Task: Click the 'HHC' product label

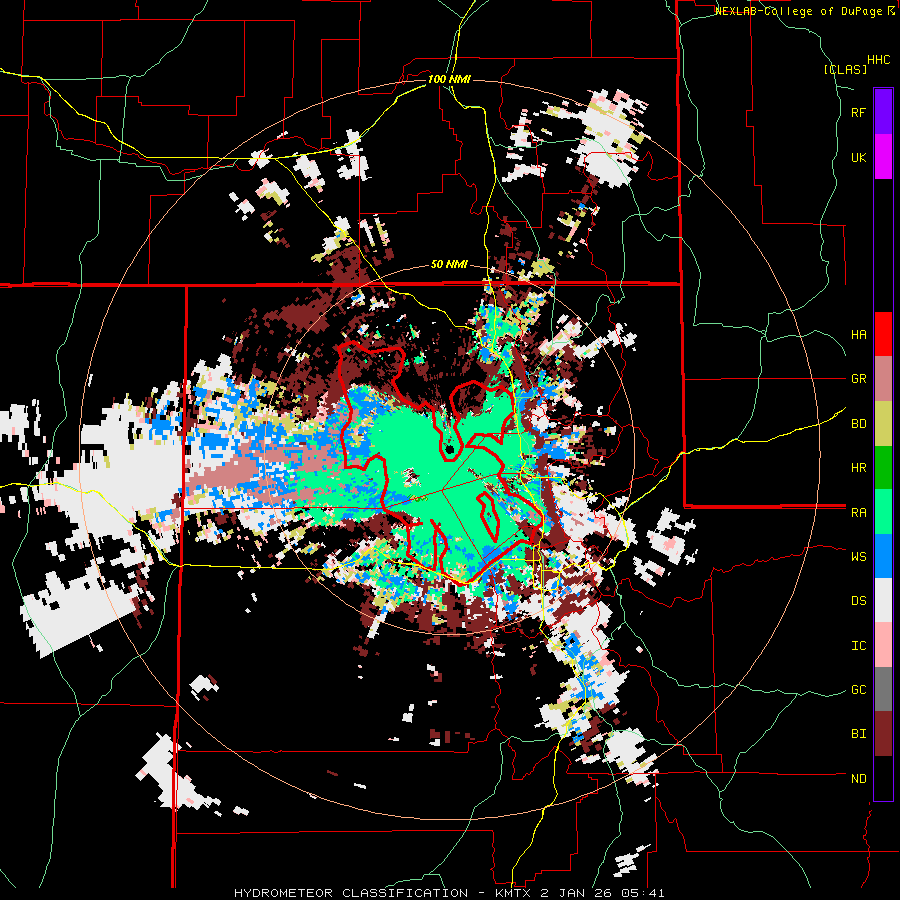Action: click(x=878, y=60)
